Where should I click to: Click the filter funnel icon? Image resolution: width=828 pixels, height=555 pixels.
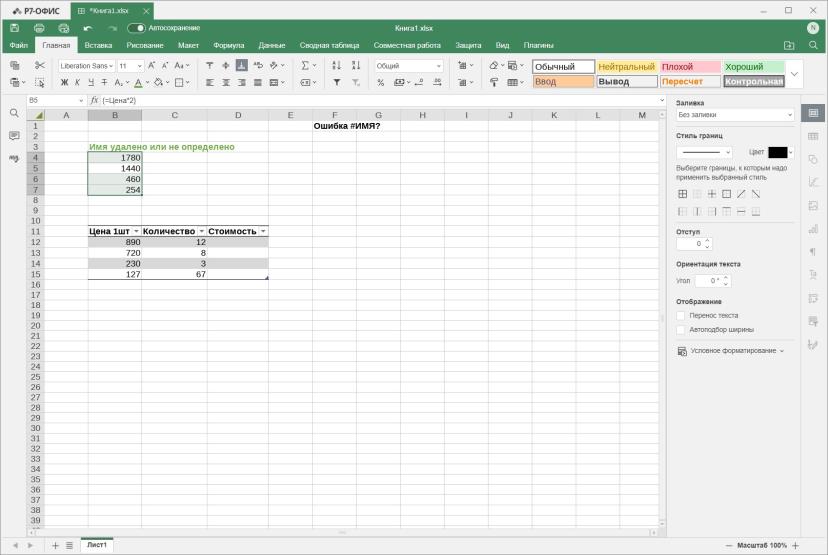click(336, 82)
